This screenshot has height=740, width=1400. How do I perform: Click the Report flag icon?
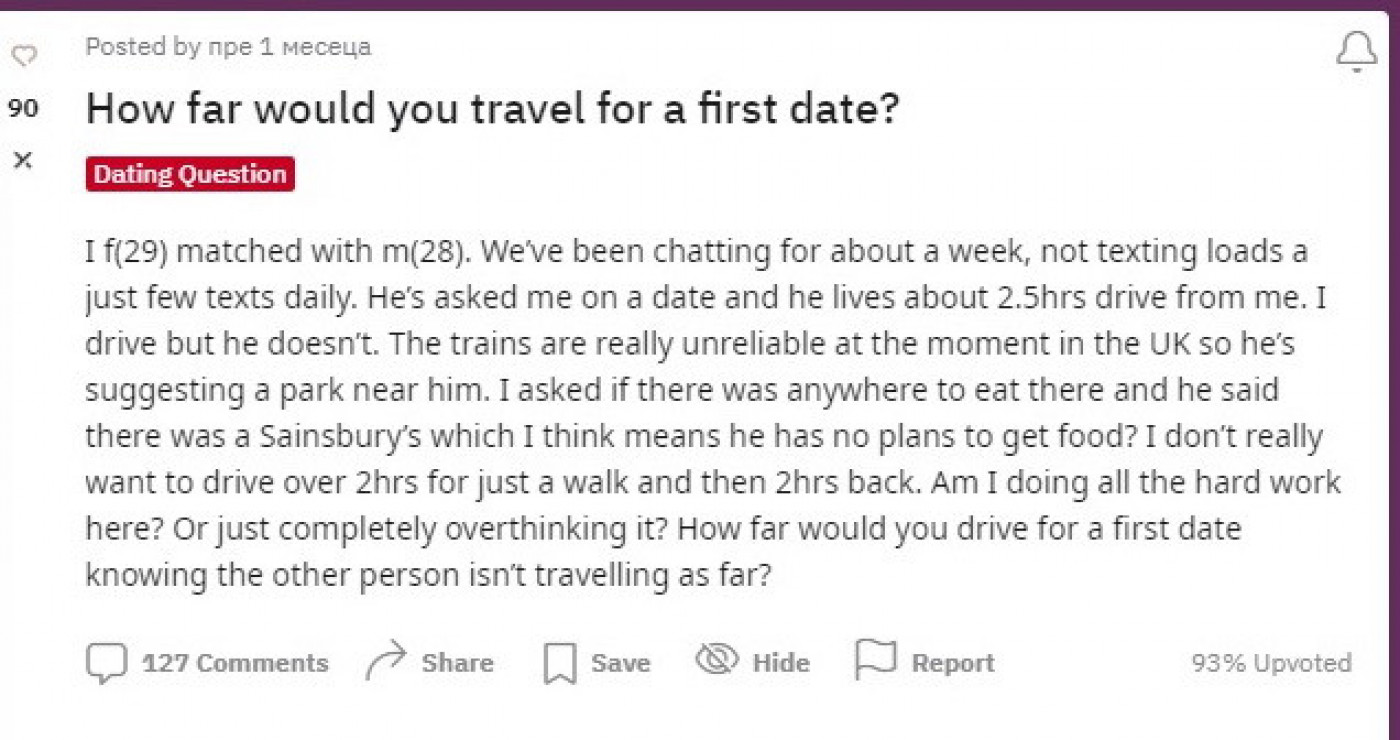point(875,661)
